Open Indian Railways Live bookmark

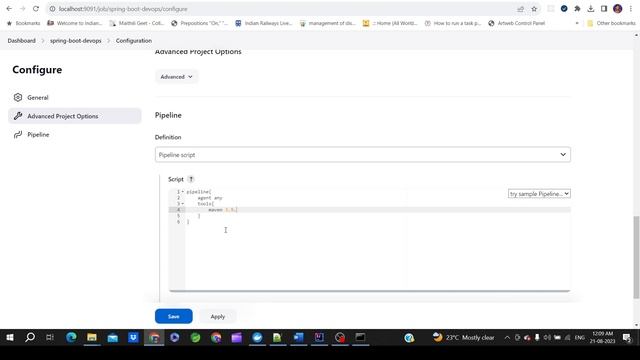[x=264, y=23]
